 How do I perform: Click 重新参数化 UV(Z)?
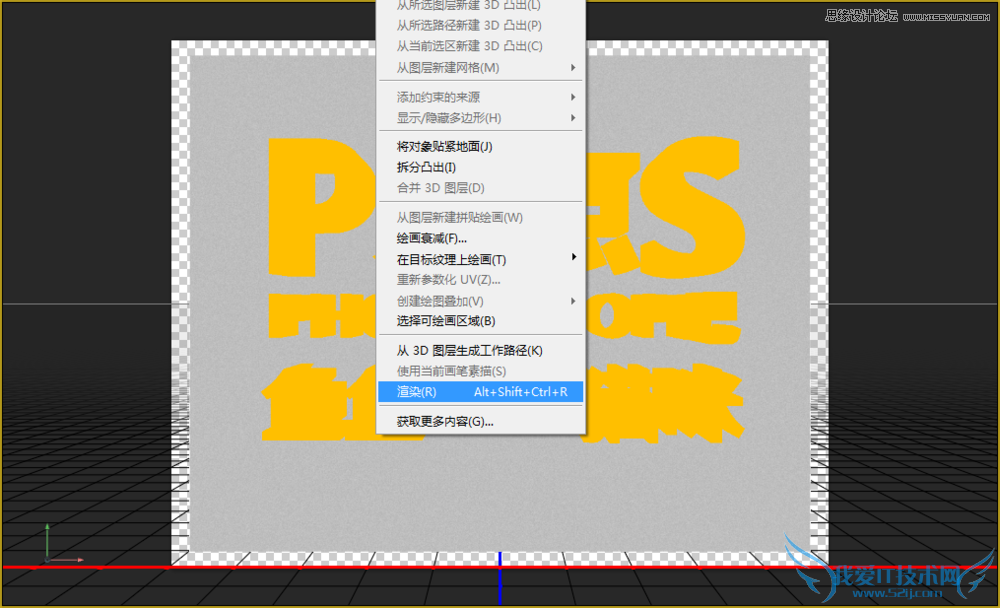(x=444, y=279)
